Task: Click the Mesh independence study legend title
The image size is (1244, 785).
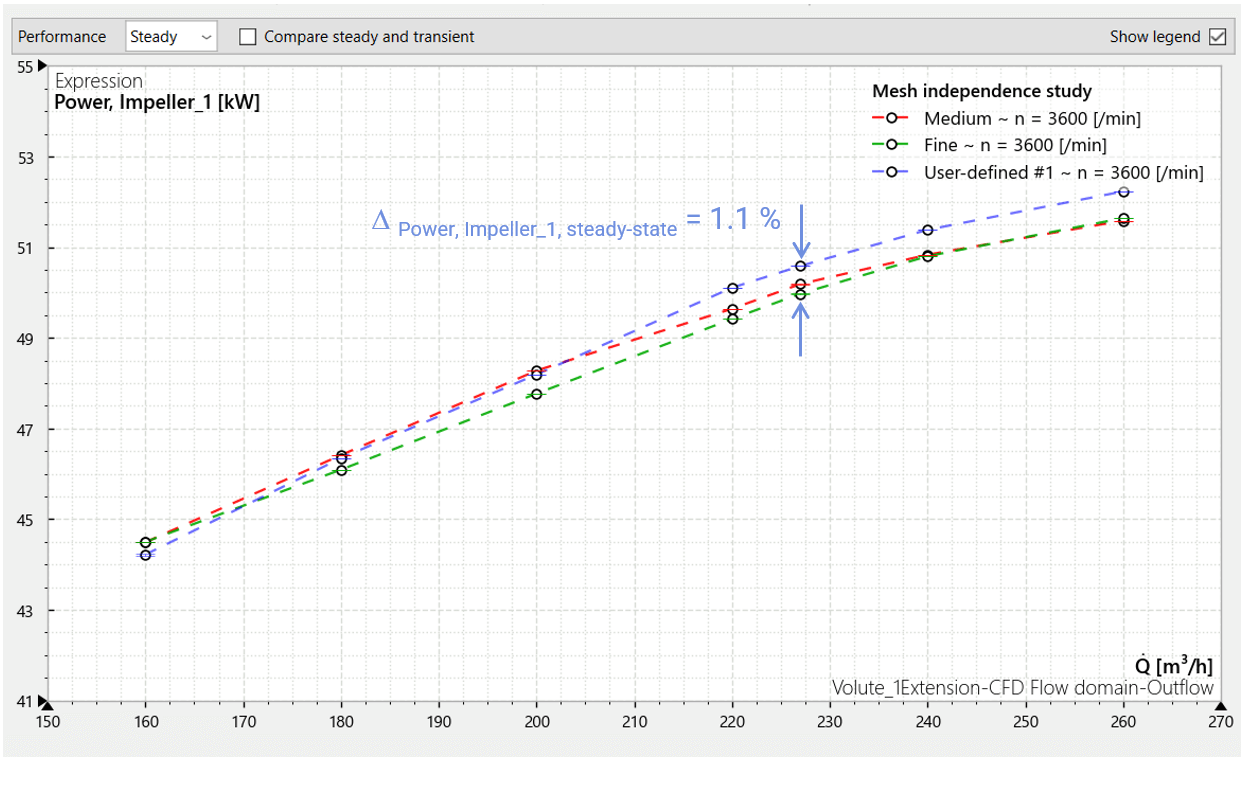Action: click(x=982, y=91)
